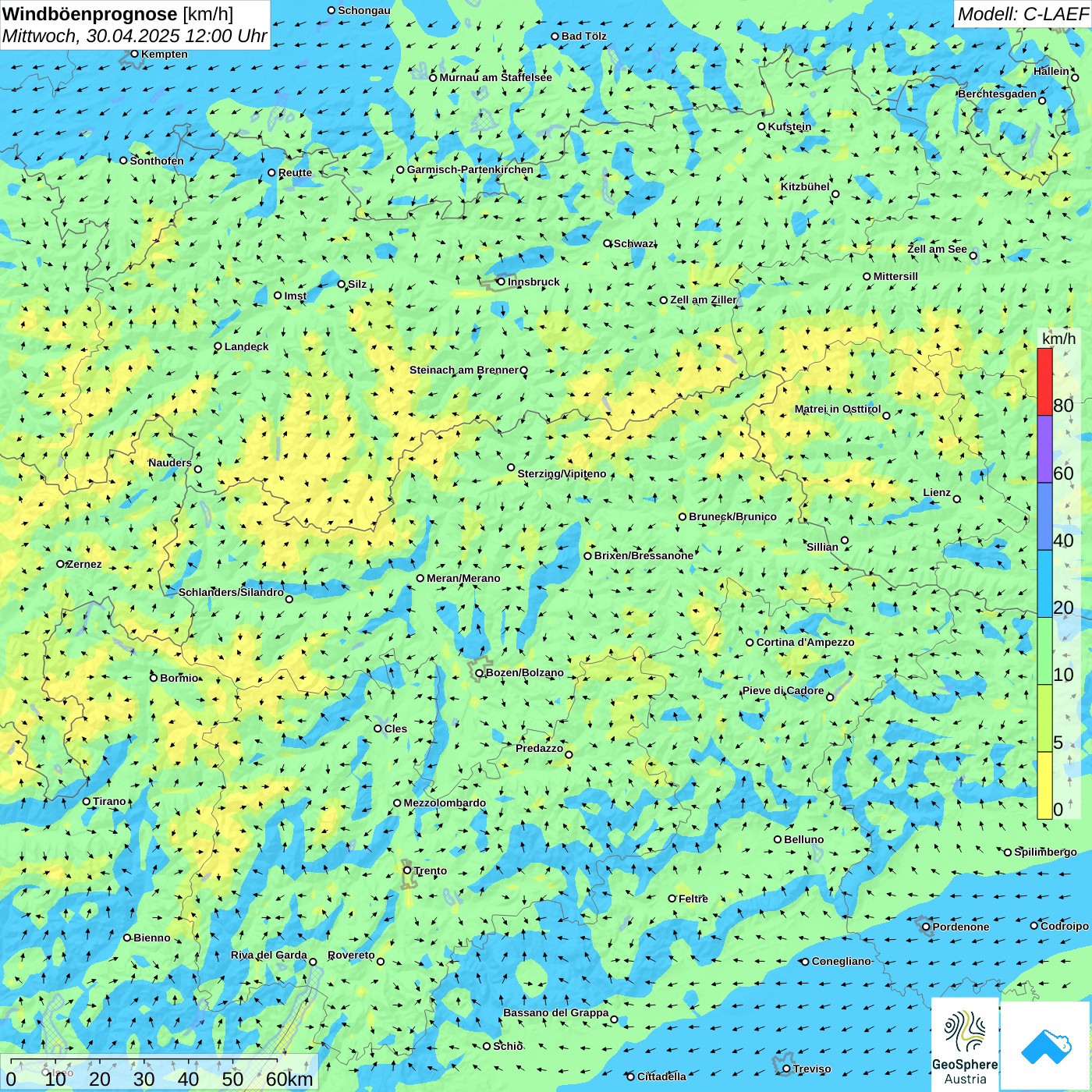This screenshot has width=1092, height=1092.
Task: Click the Kempten city marker
Action: coord(134,54)
